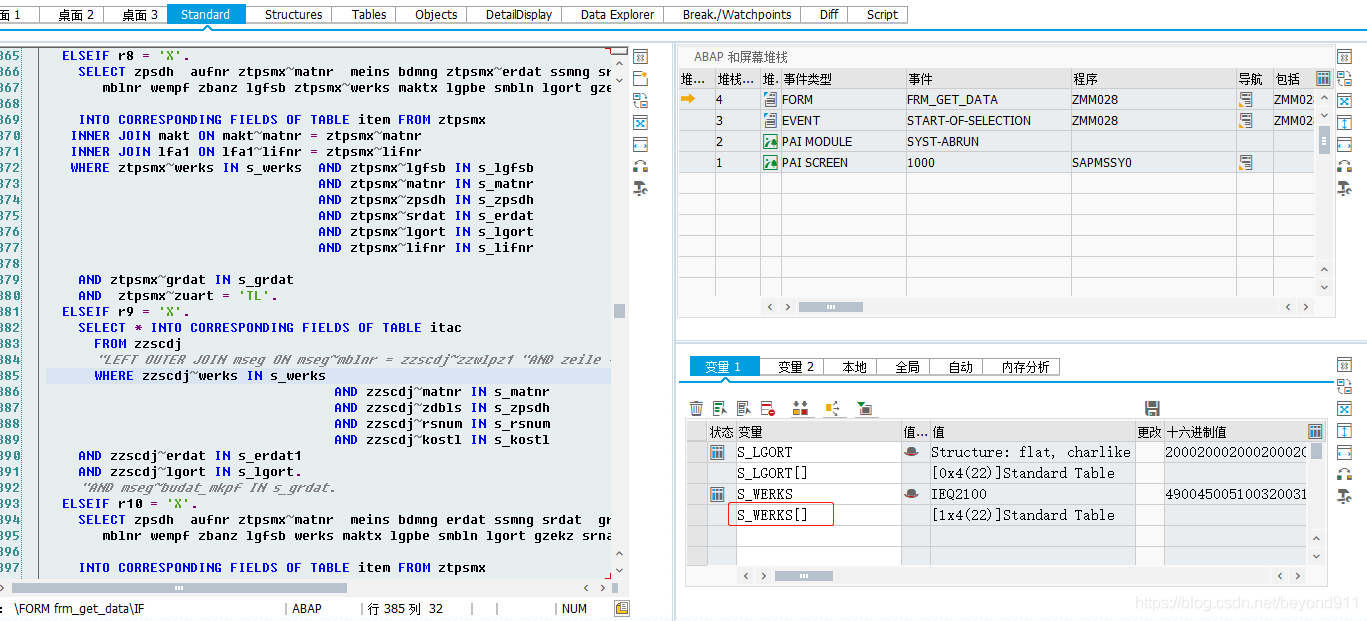Close the source code tool panel
Screen dimensions: 1367x621
coord(641,56)
